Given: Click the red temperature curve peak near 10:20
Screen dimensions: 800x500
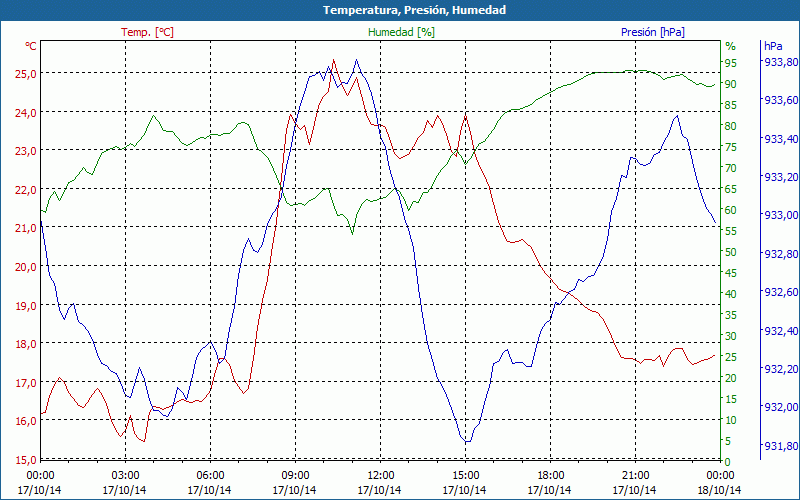Looking at the screenshot, I should (x=333, y=60).
